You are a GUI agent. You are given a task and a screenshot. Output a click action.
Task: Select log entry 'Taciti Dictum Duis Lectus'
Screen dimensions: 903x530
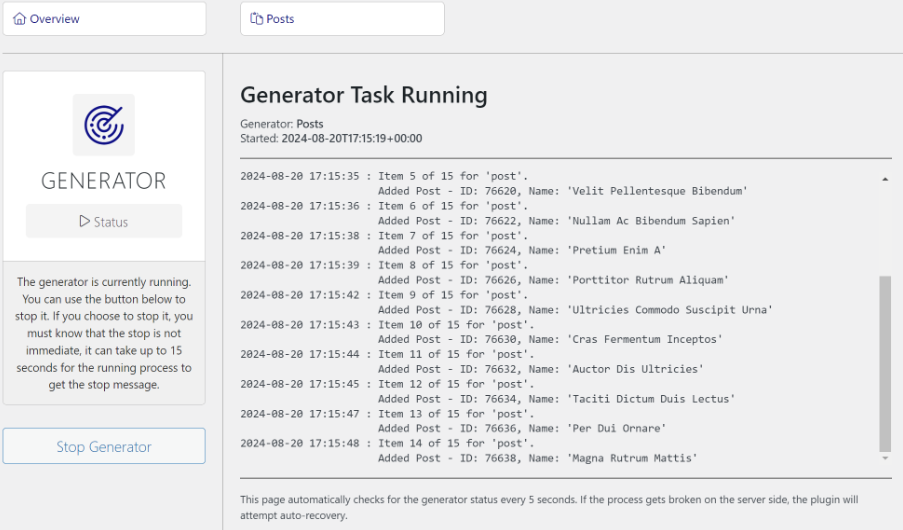[x=556, y=399]
